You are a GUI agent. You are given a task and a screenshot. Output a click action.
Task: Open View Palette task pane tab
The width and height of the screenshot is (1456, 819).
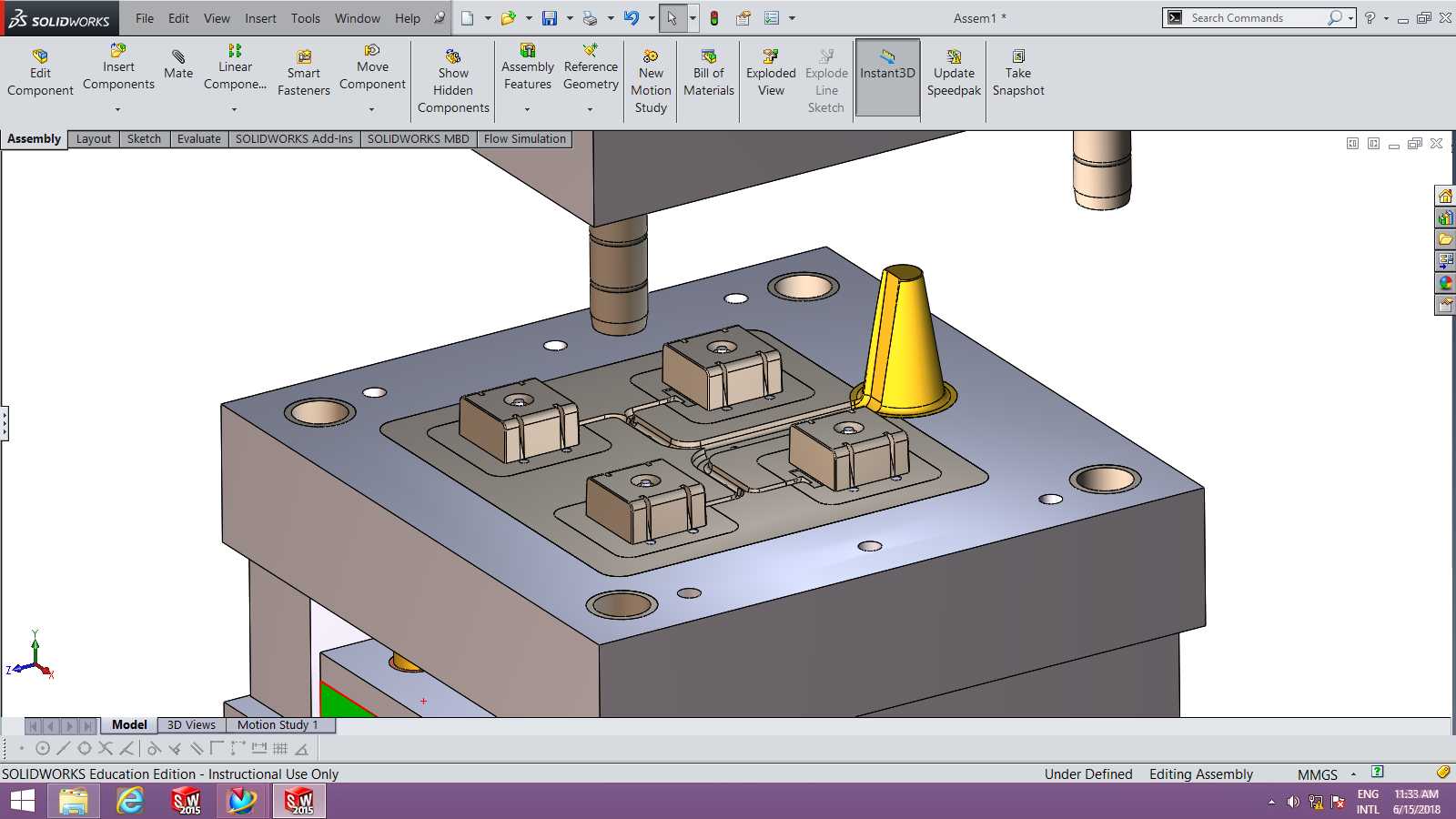pos(1445,261)
